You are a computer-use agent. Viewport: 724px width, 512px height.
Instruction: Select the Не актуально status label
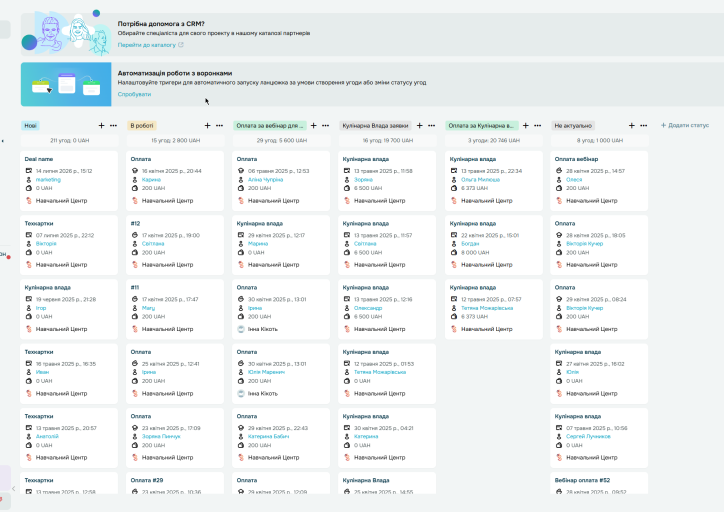(x=573, y=126)
